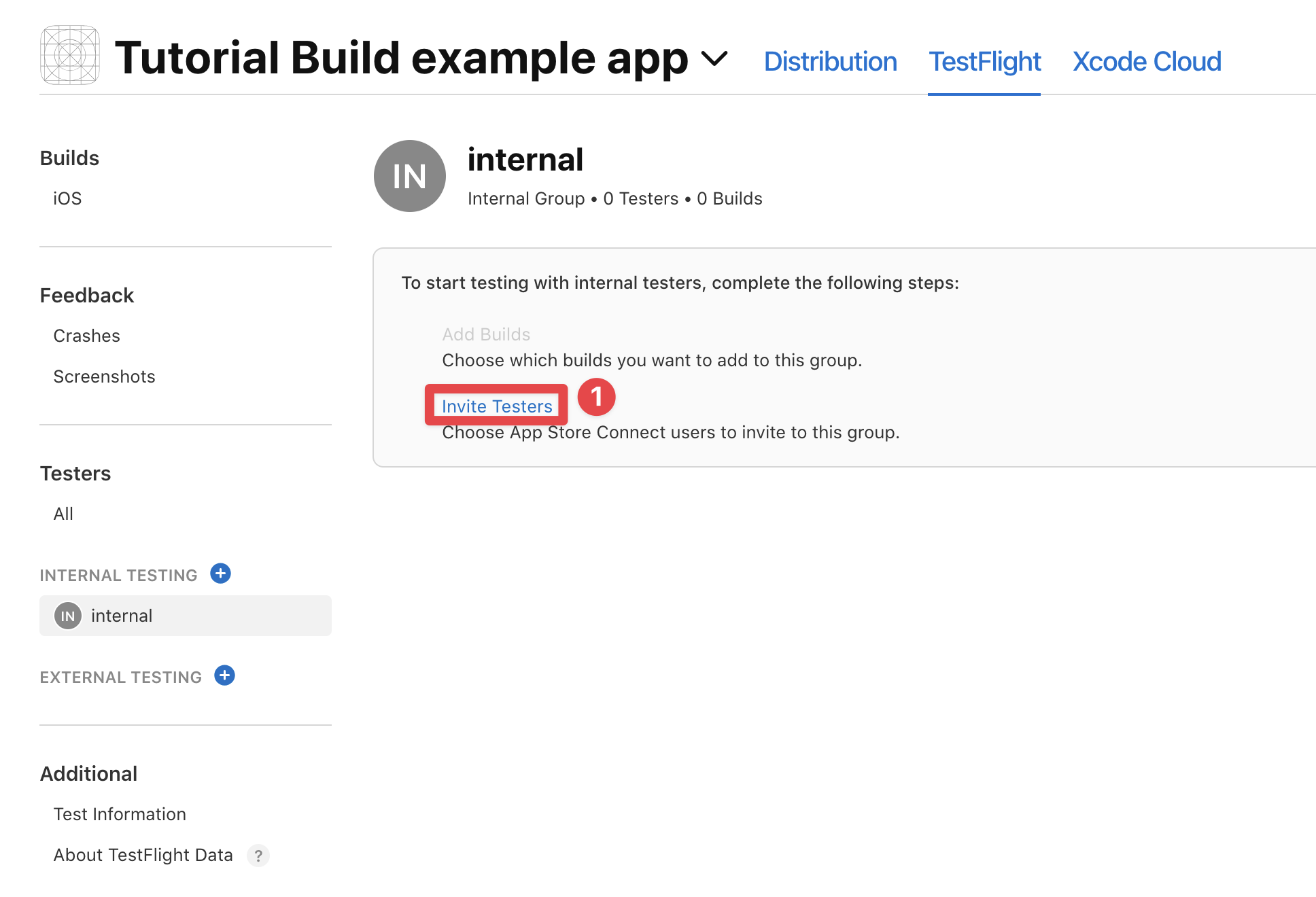
Task: Switch to the Distribution tab
Action: [x=831, y=61]
